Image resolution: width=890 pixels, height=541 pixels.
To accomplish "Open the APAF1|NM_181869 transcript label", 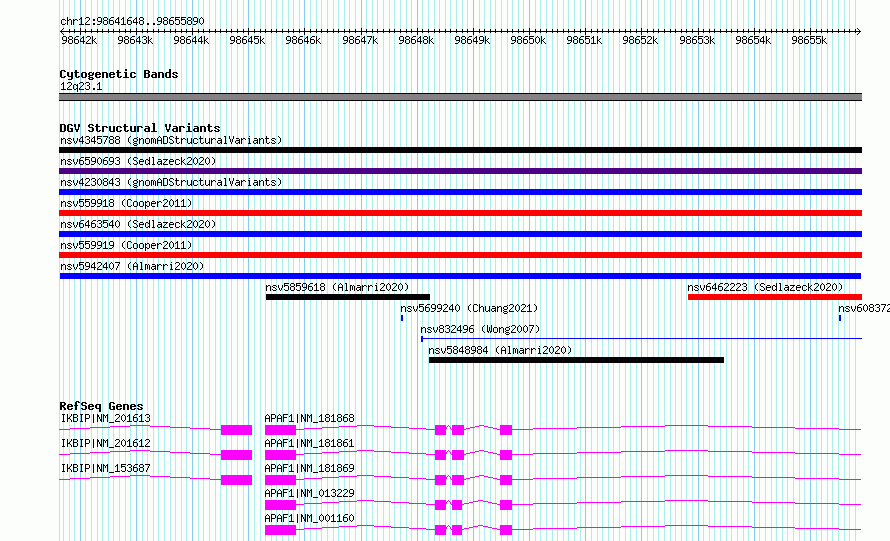I will (309, 468).
